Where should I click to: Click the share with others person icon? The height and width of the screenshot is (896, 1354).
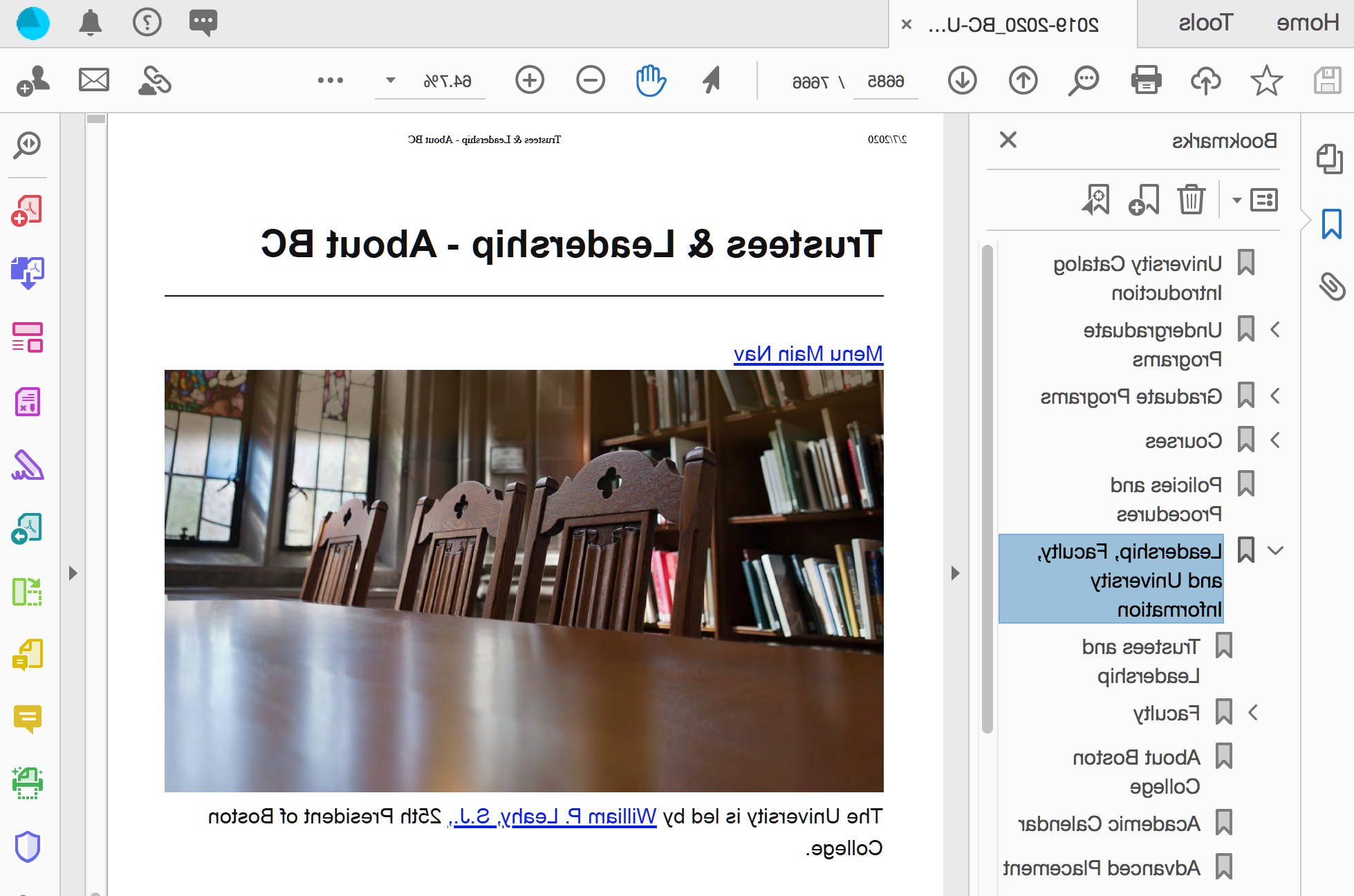point(33,80)
